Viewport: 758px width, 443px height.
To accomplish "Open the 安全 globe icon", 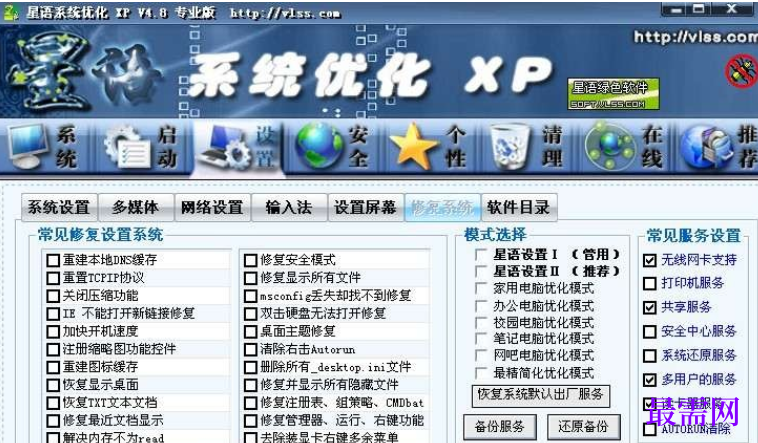I will pos(319,146).
